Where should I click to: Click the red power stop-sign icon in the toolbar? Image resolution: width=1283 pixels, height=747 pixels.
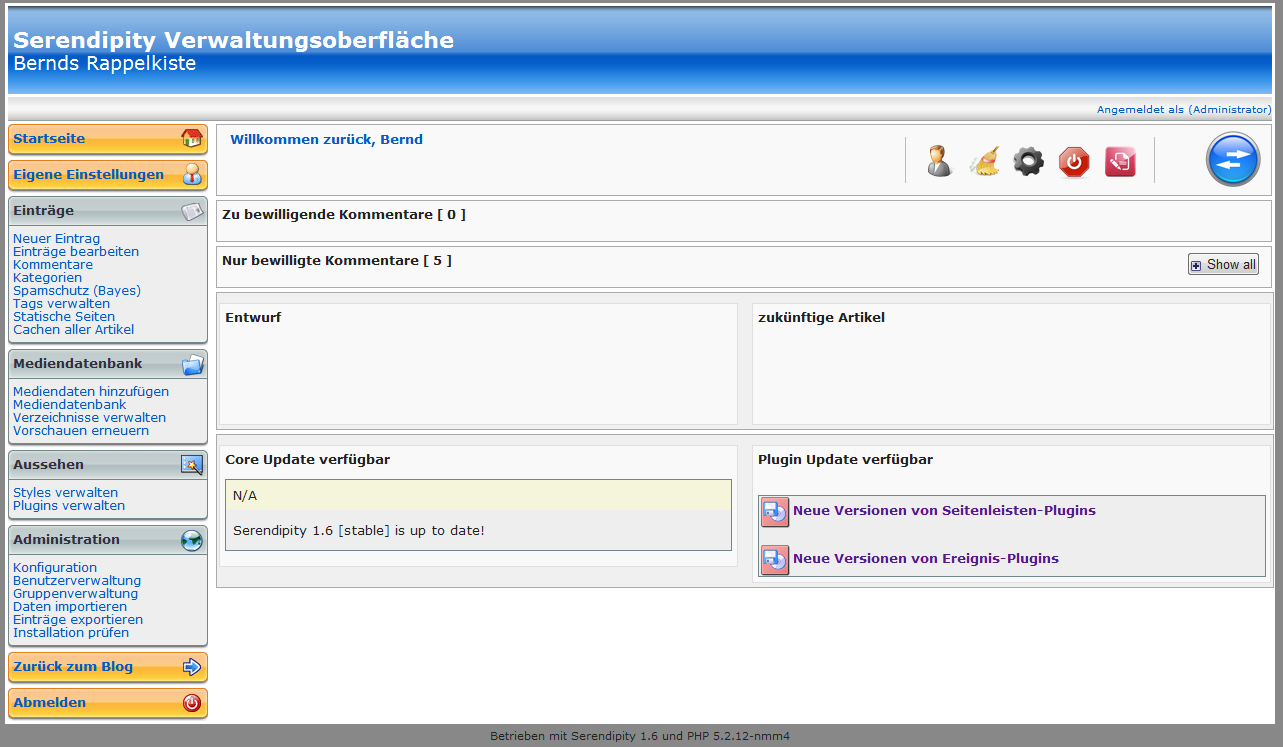point(1074,161)
